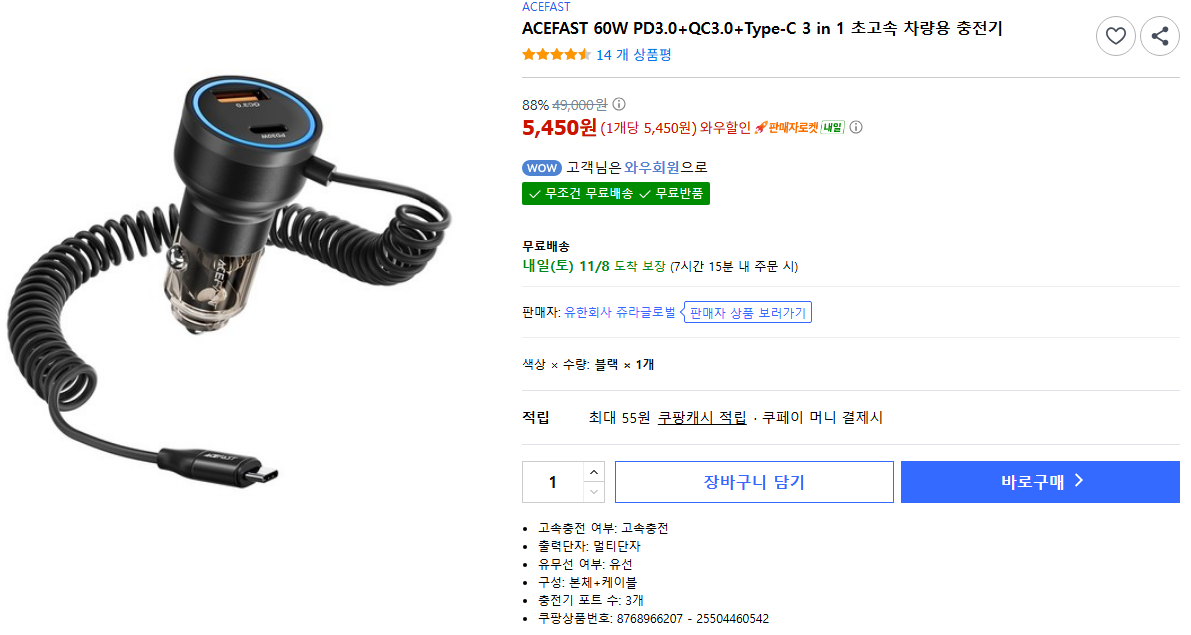1191x635 pixels.
Task: Click the share icon
Action: click(1160, 37)
